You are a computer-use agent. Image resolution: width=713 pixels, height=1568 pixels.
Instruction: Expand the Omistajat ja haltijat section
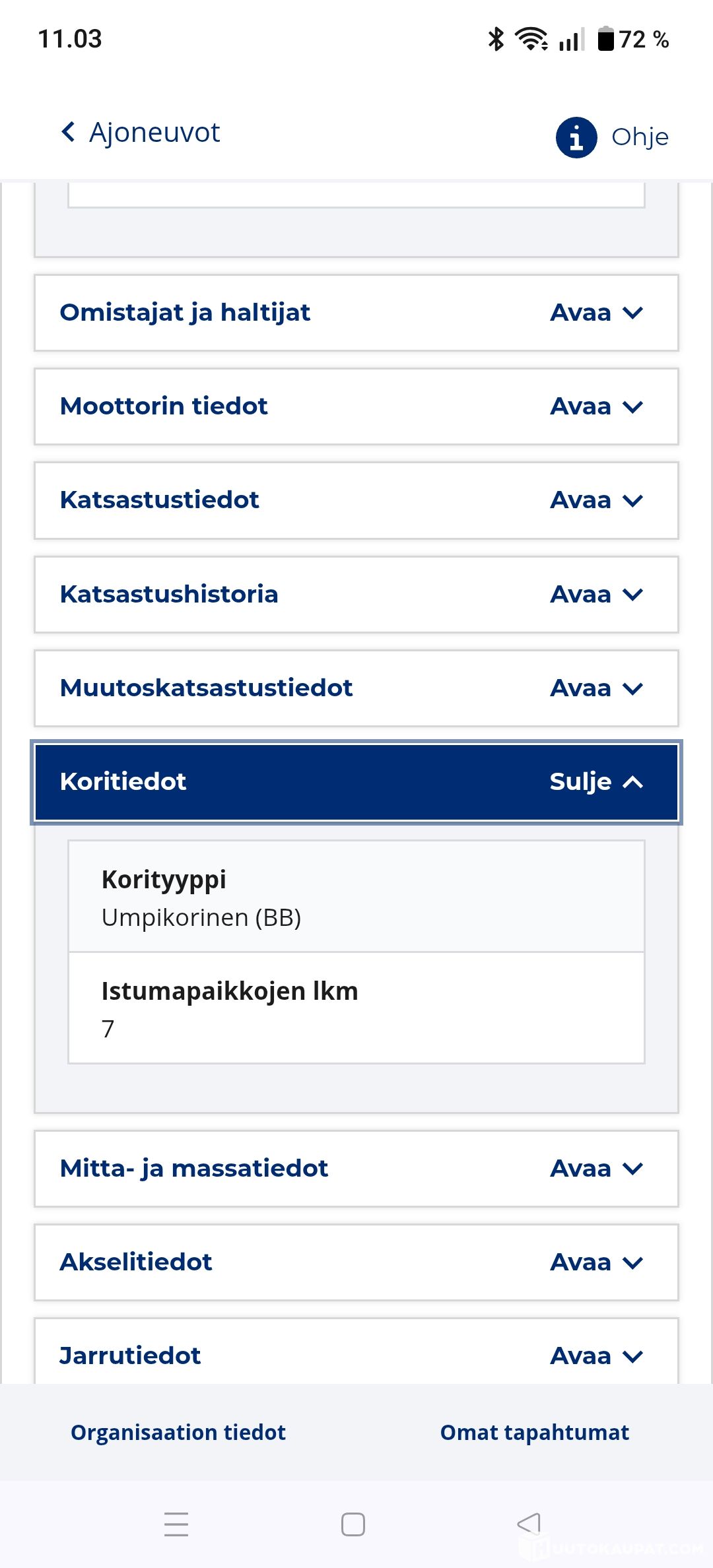[x=356, y=313]
